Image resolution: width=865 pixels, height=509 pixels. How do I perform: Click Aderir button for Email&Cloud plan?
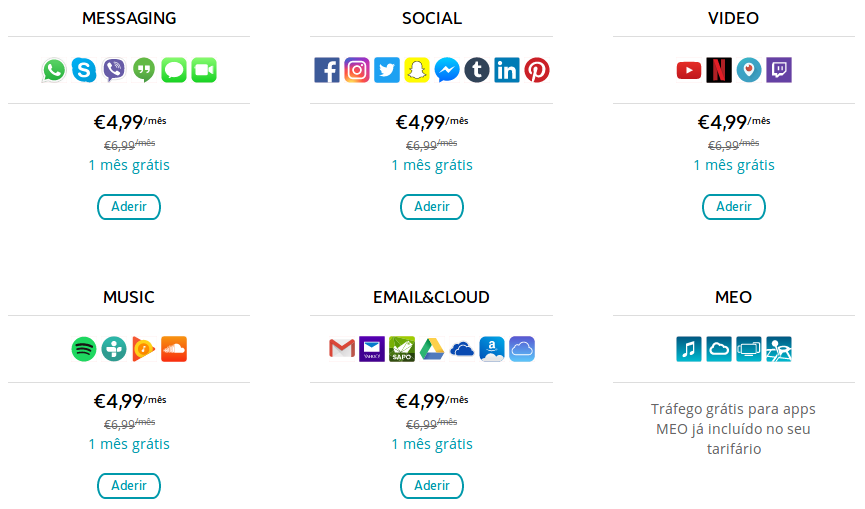[432, 486]
